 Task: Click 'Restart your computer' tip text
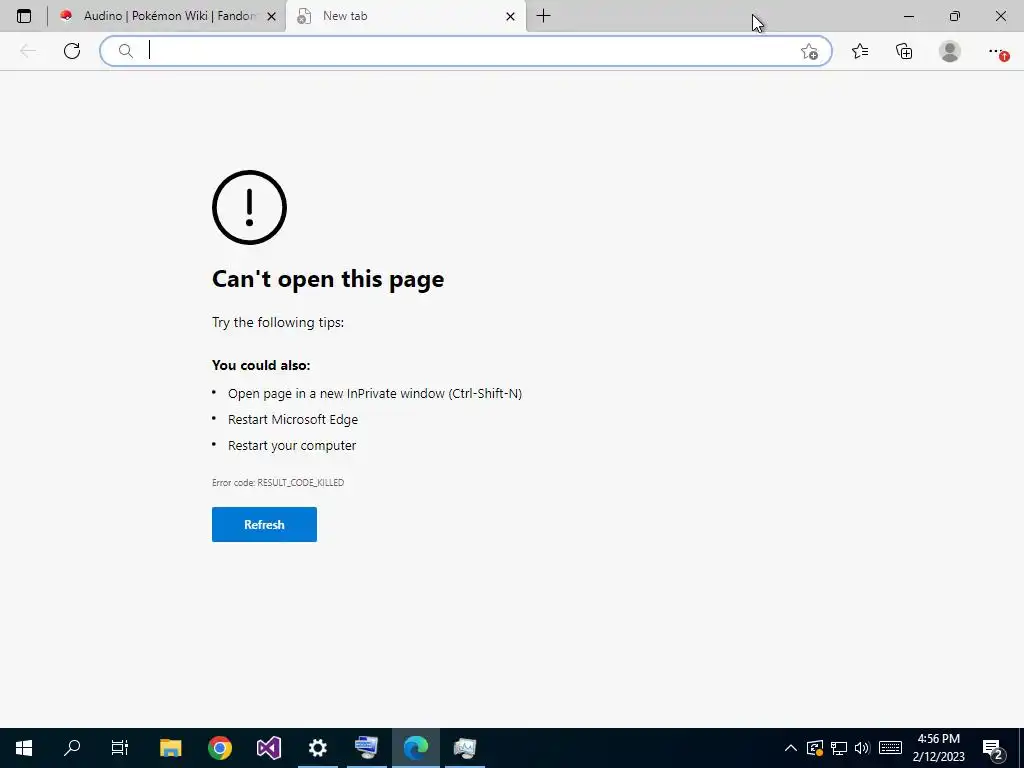click(292, 445)
